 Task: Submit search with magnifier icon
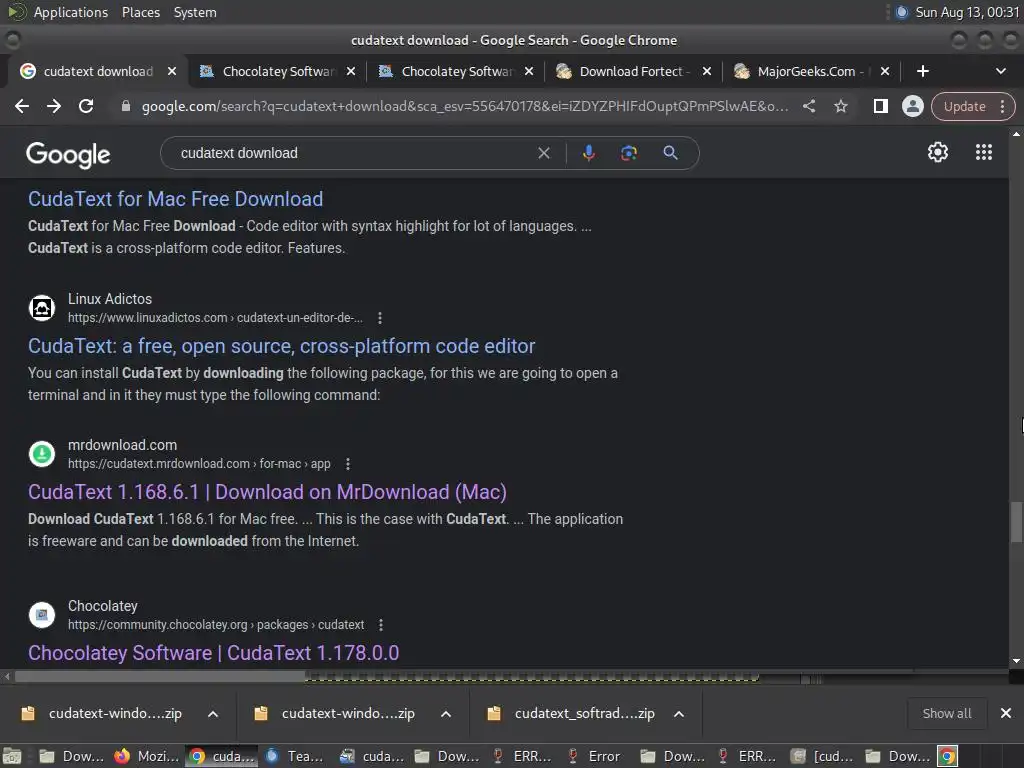[x=670, y=153]
